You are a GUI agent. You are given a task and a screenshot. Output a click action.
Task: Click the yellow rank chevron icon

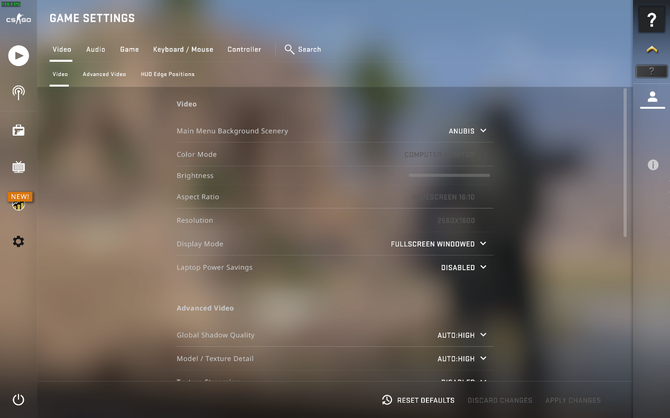(652, 50)
